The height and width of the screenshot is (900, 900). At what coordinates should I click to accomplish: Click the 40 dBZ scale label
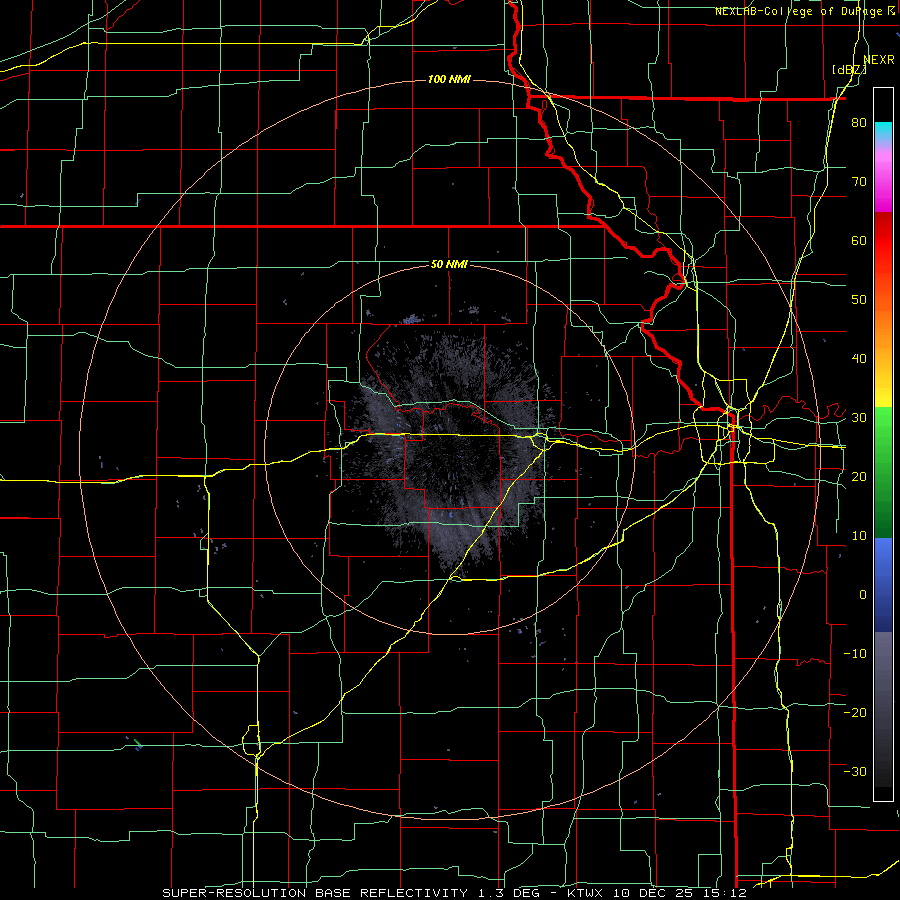(x=859, y=359)
